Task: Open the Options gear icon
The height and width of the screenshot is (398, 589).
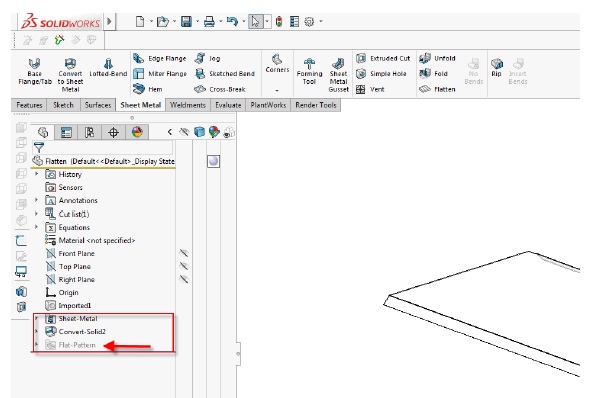Action: tap(309, 21)
